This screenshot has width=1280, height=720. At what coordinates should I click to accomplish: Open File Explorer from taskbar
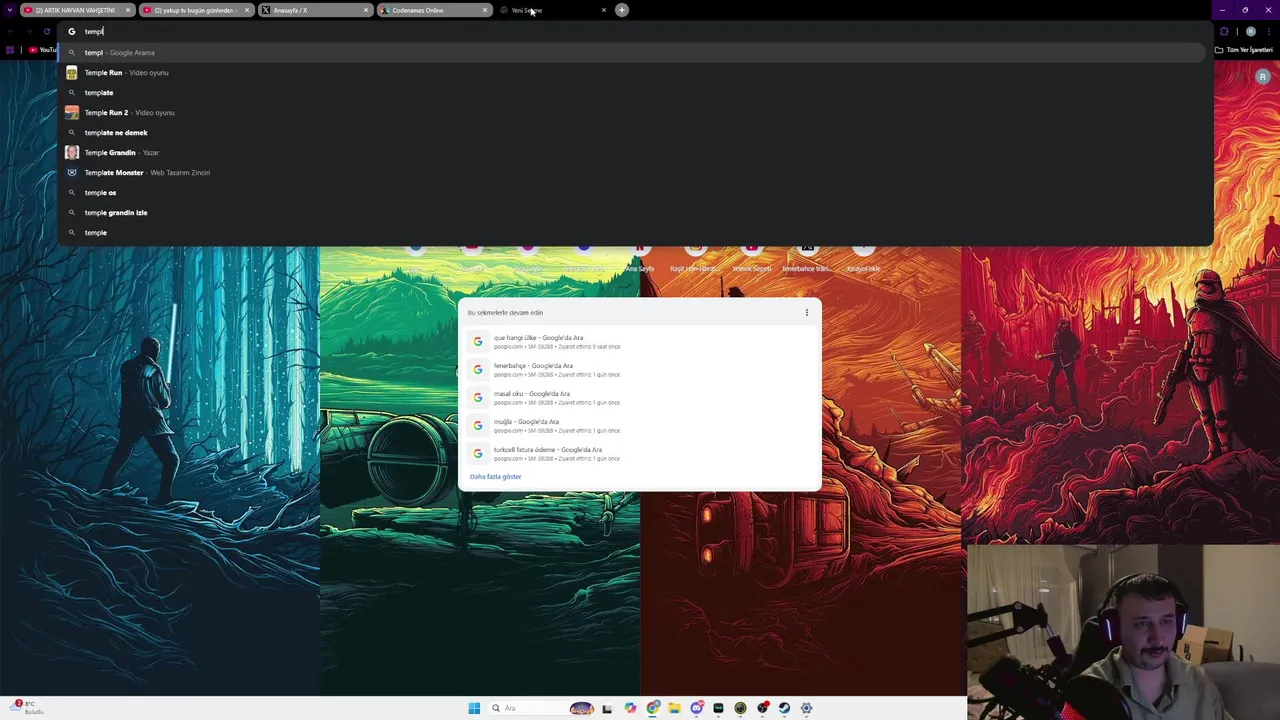674,708
